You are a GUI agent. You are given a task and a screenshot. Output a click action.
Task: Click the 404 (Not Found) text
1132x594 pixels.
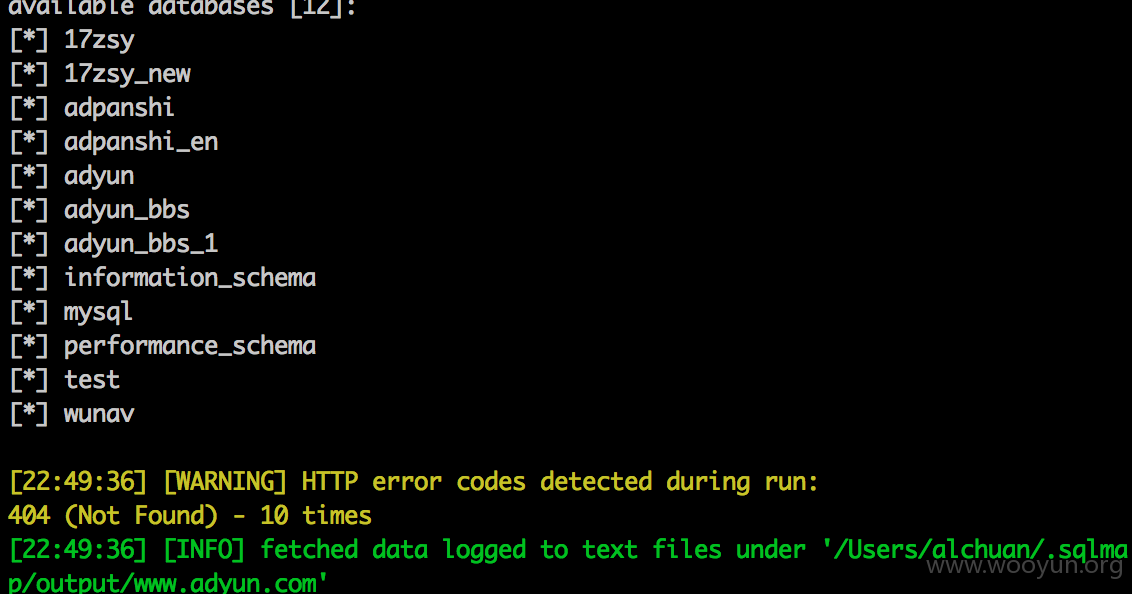pyautogui.click(x=113, y=516)
